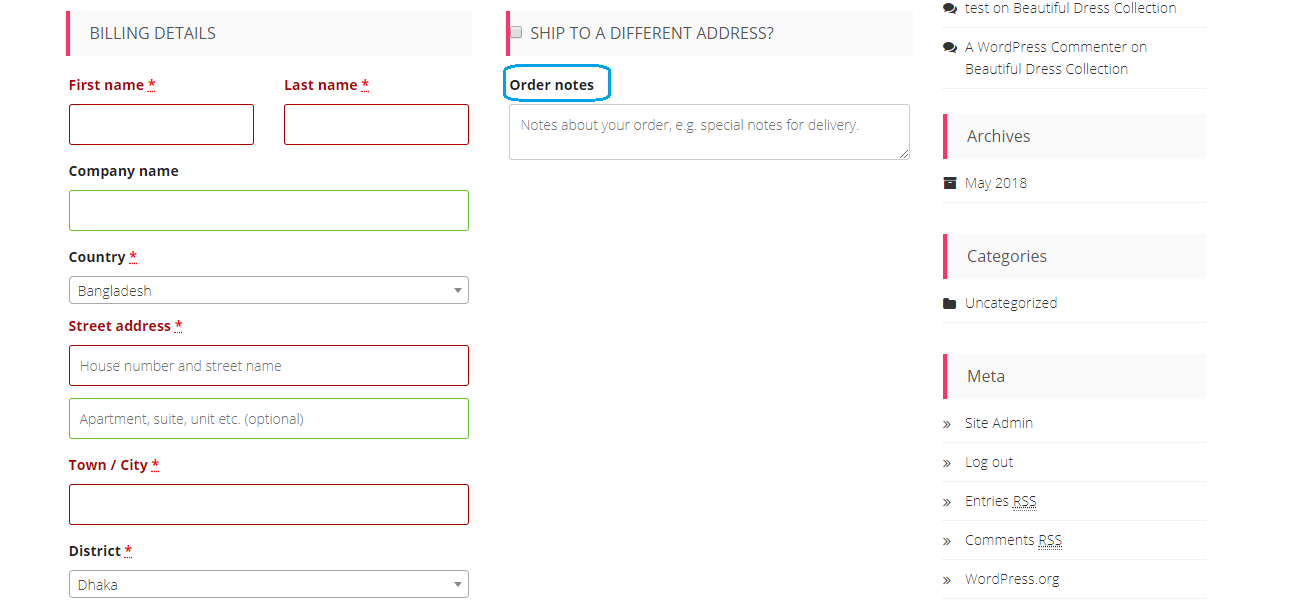Visit the WordPress.org link
Screen dimensions: 1305x611
(1012, 579)
